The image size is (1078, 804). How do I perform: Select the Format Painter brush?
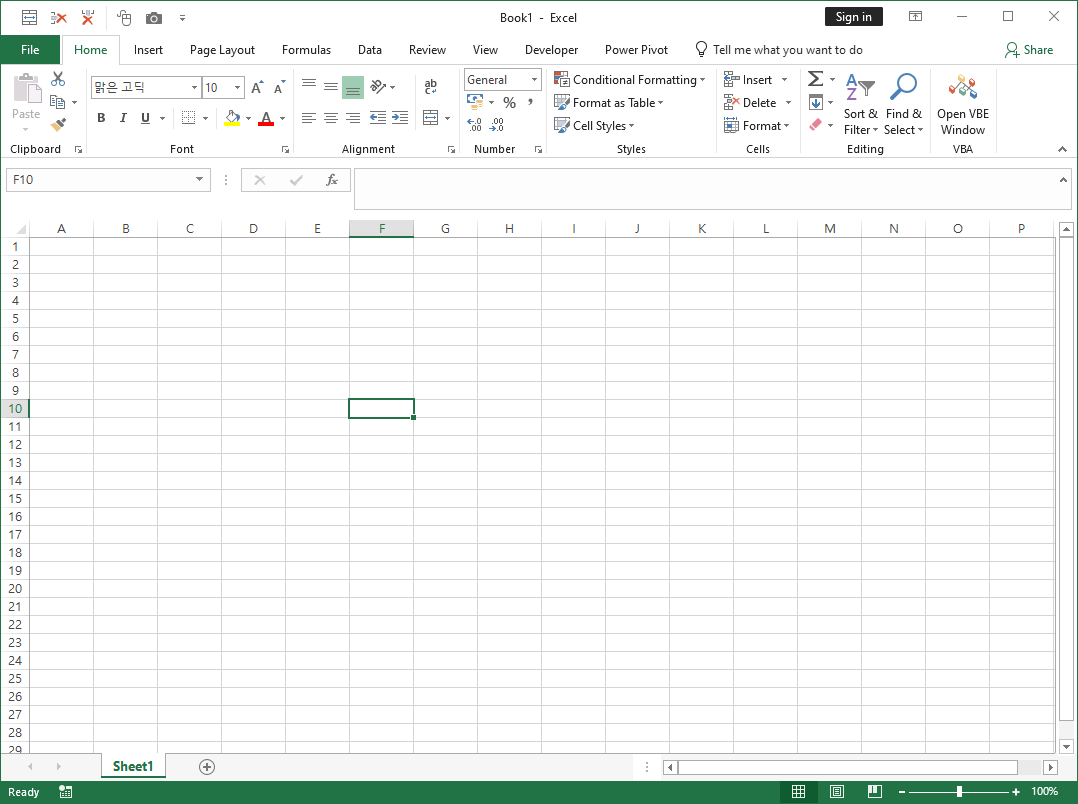(x=58, y=124)
